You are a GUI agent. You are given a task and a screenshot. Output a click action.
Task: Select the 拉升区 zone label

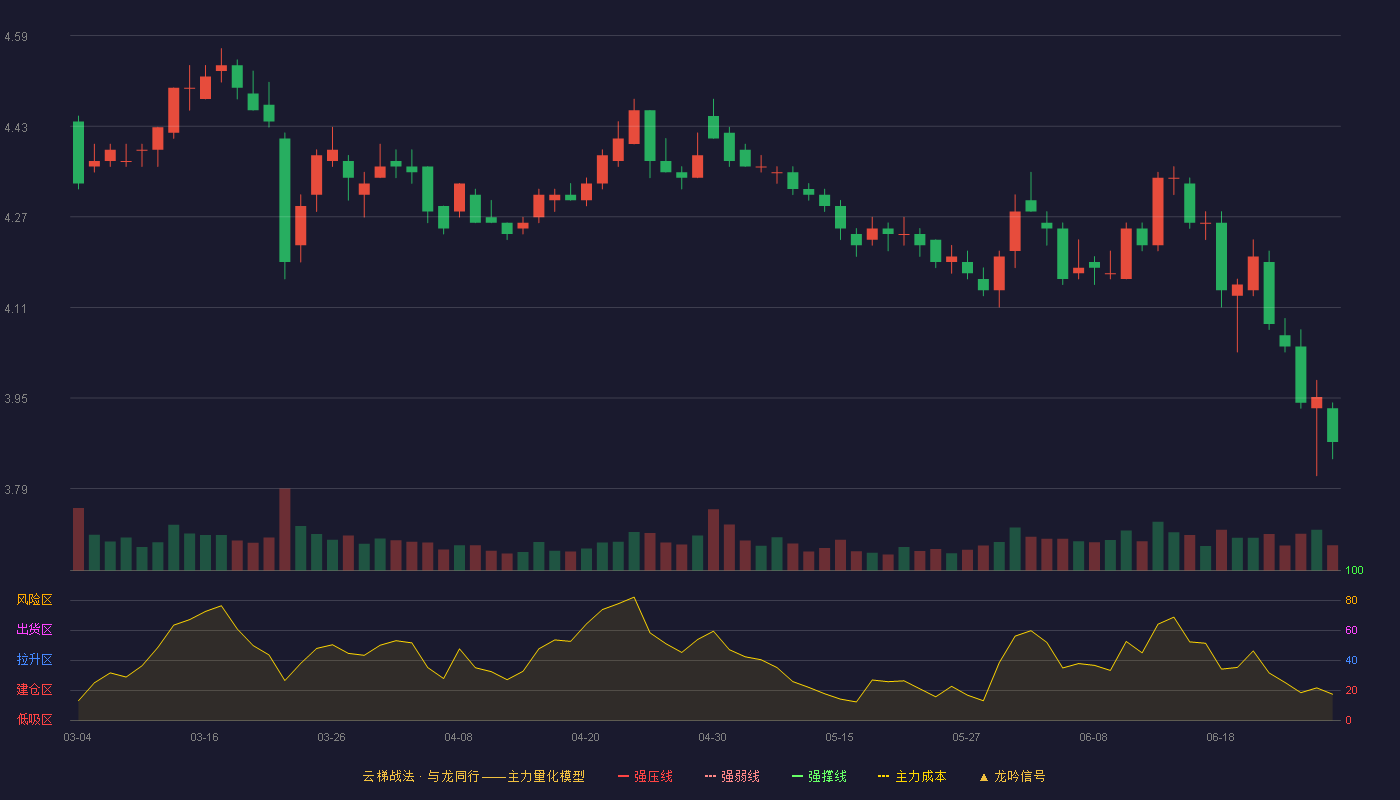tap(34, 660)
